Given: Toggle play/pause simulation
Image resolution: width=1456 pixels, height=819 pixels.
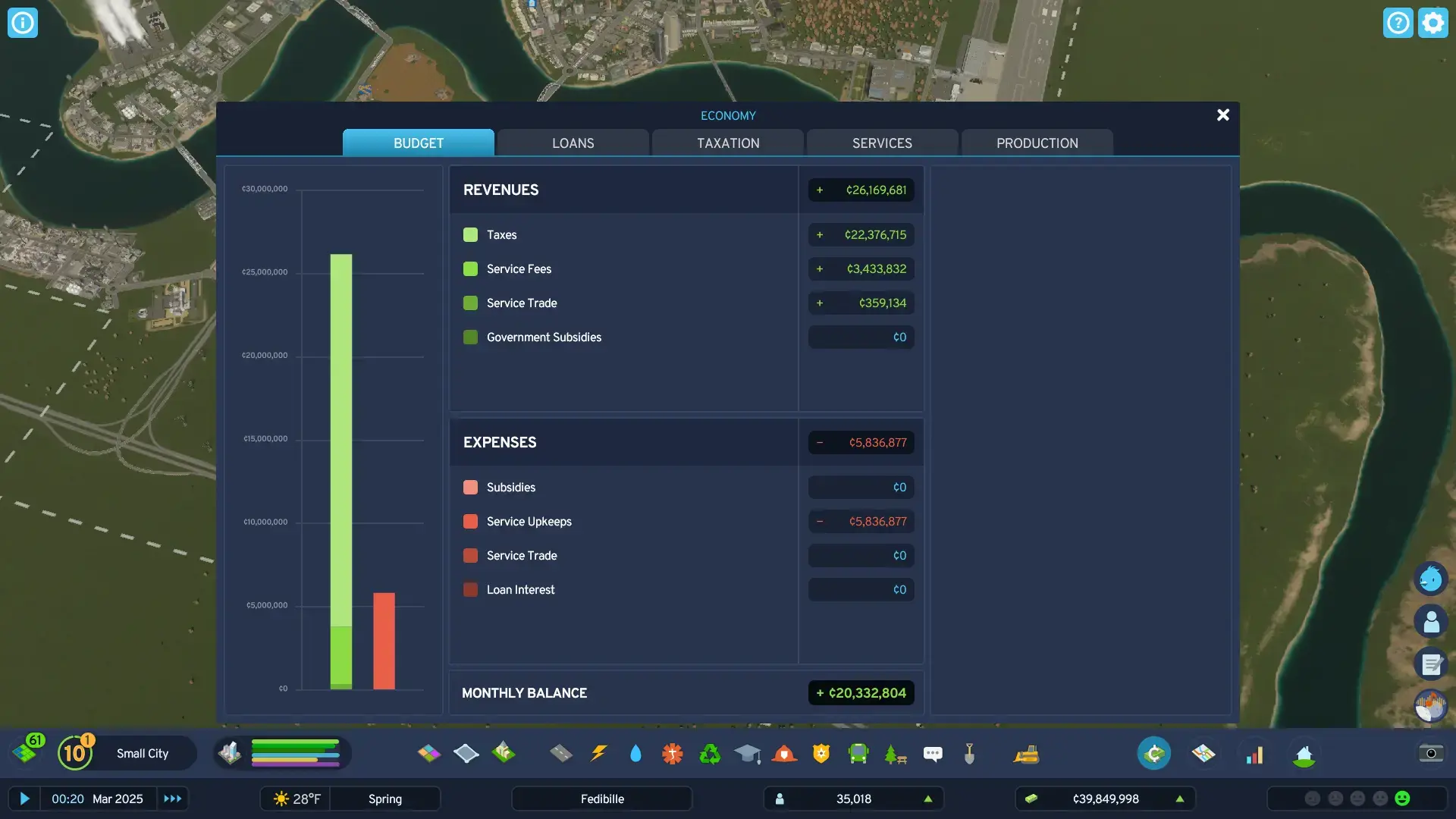Looking at the screenshot, I should pyautogui.click(x=24, y=799).
